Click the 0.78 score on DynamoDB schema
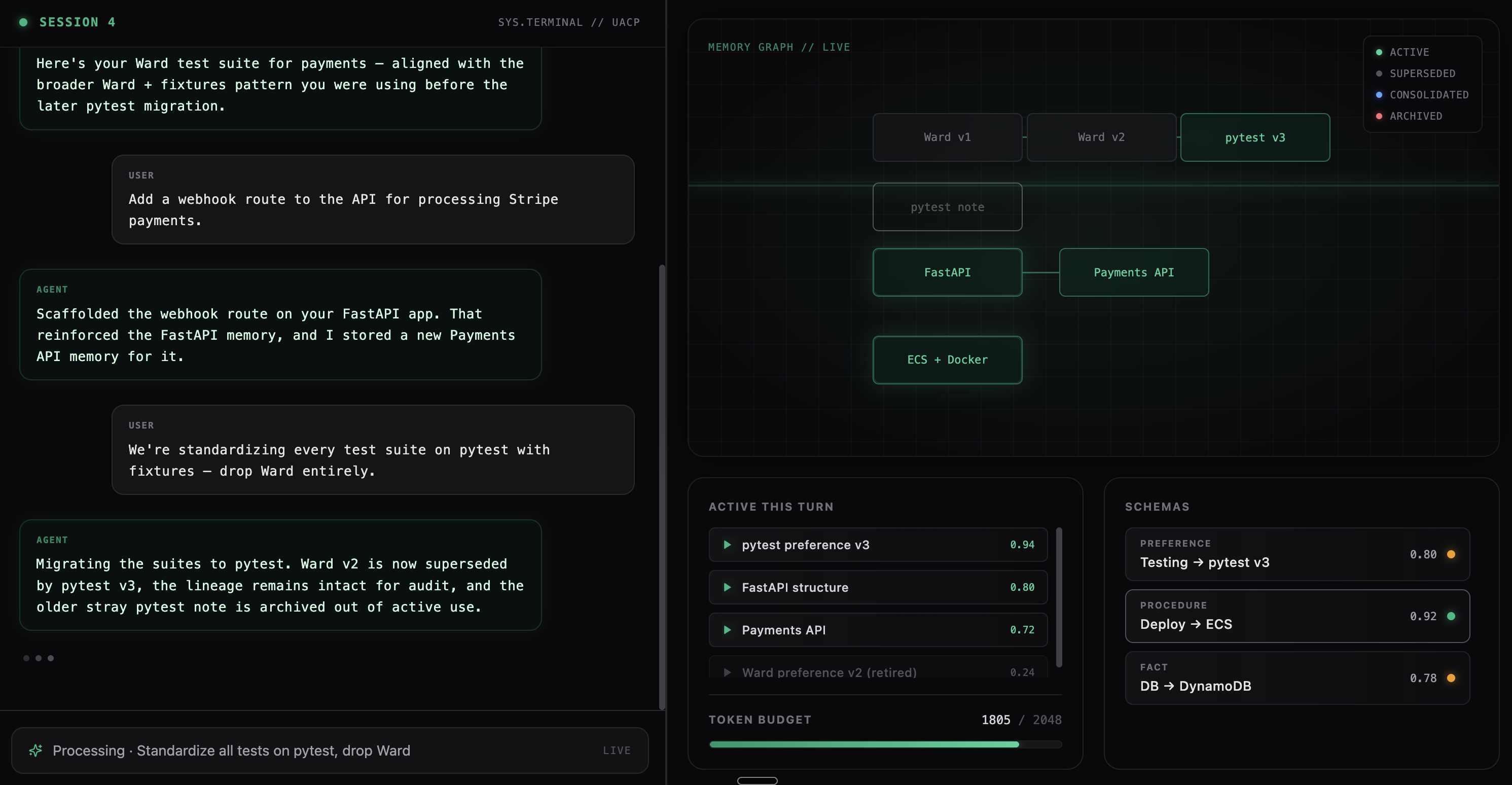Screen dimensions: 1512x785 coord(1423,678)
